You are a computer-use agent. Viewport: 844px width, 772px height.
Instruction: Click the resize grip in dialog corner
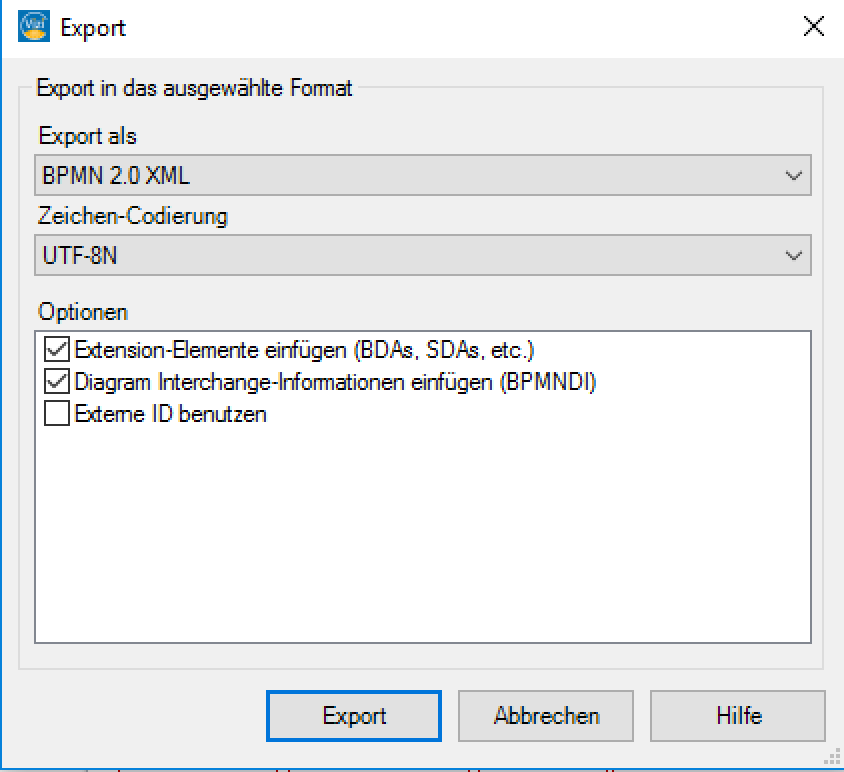pos(833,756)
